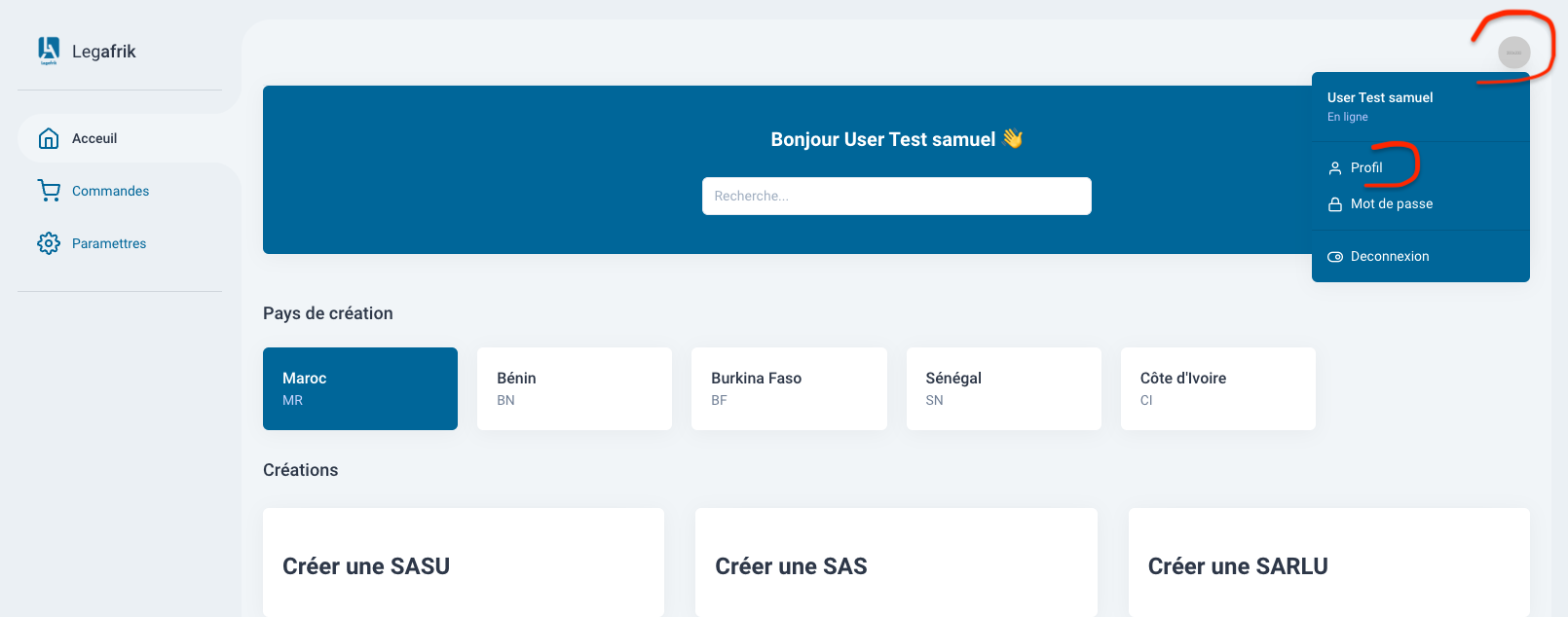Image resolution: width=1568 pixels, height=617 pixels.
Task: Click the toggle icon beside Deconnexion
Action: point(1335,257)
